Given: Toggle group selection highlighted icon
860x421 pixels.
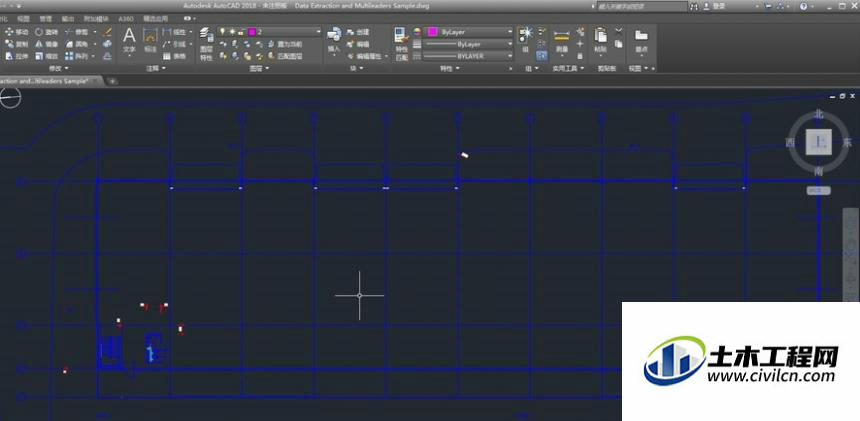Looking at the screenshot, I should (x=541, y=56).
